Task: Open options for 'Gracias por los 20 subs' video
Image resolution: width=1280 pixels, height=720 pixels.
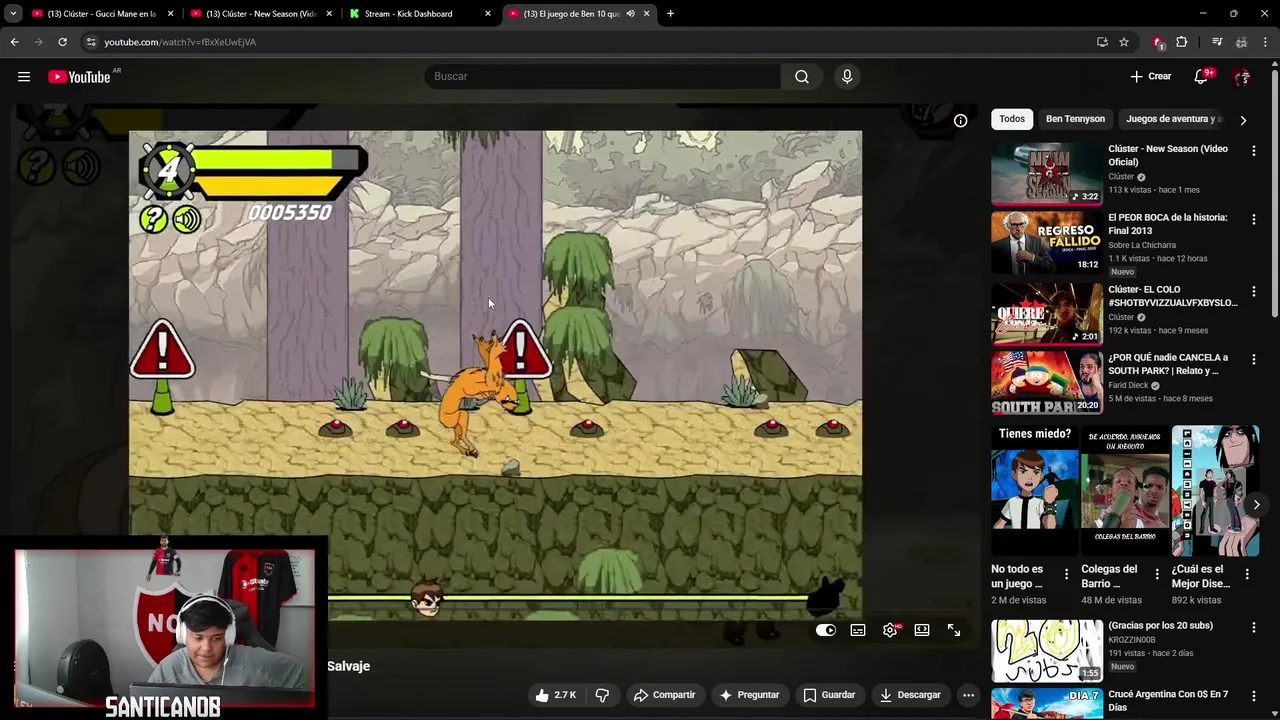Action: coord(1253,628)
